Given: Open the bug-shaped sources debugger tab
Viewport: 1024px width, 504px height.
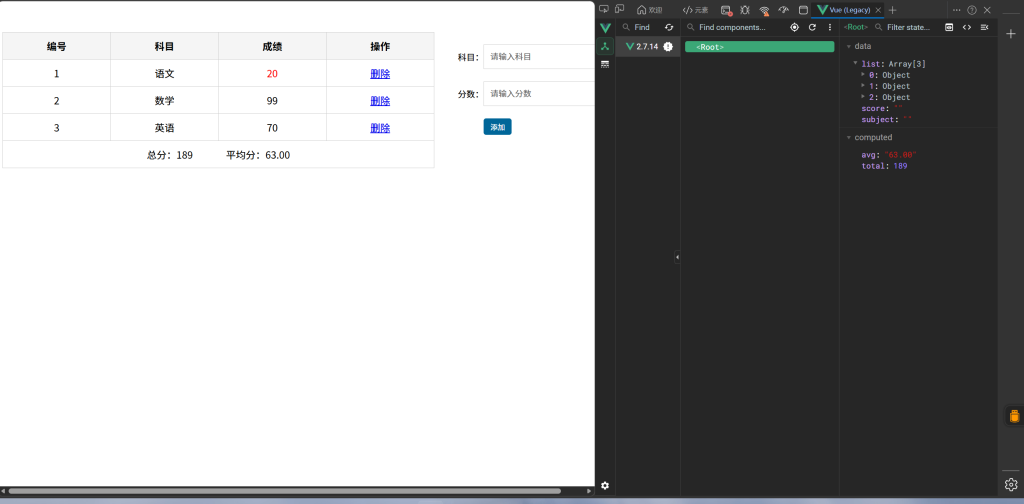Looking at the screenshot, I should [744, 10].
